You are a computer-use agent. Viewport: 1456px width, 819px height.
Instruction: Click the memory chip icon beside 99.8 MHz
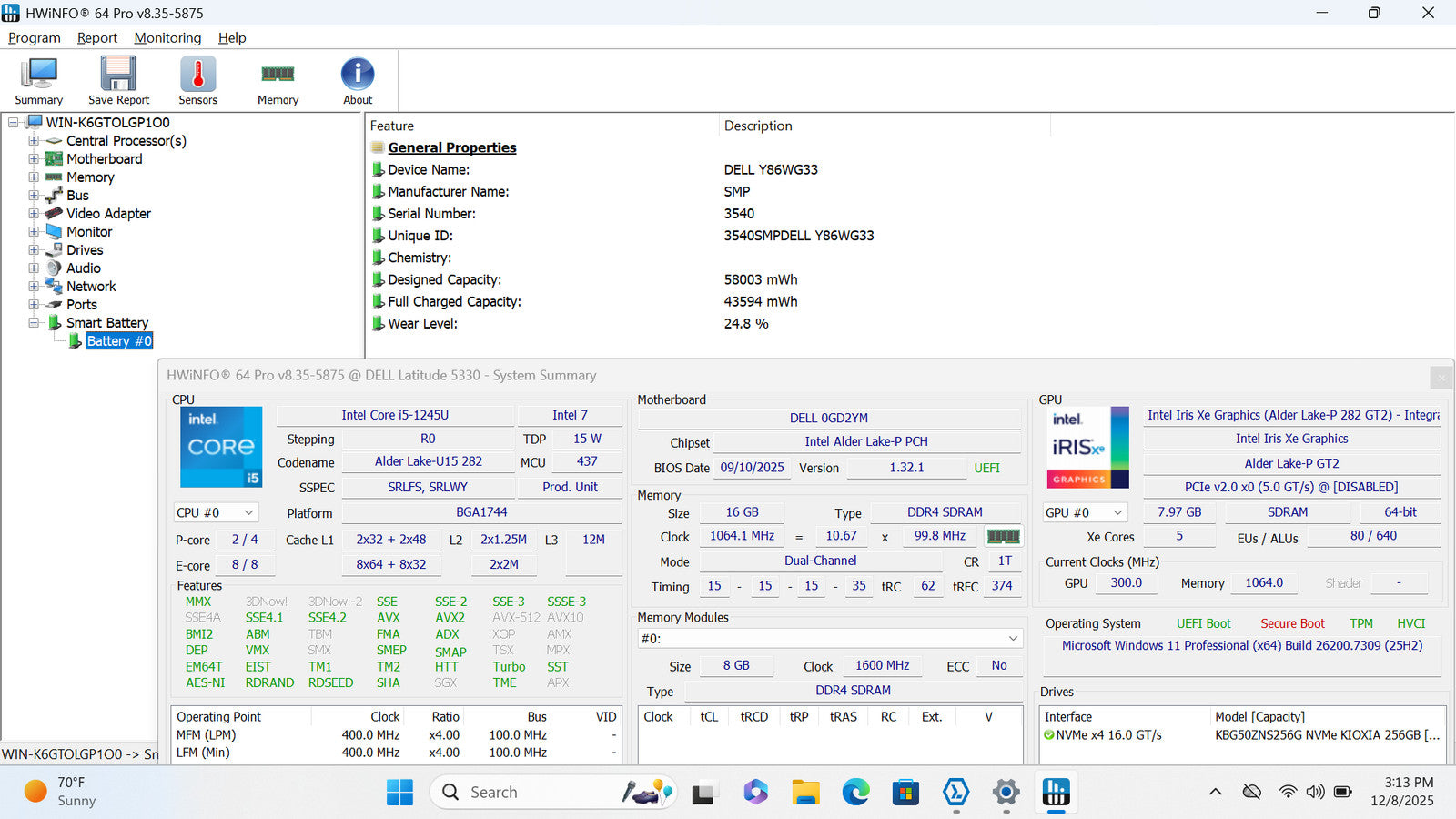pyautogui.click(x=1003, y=536)
